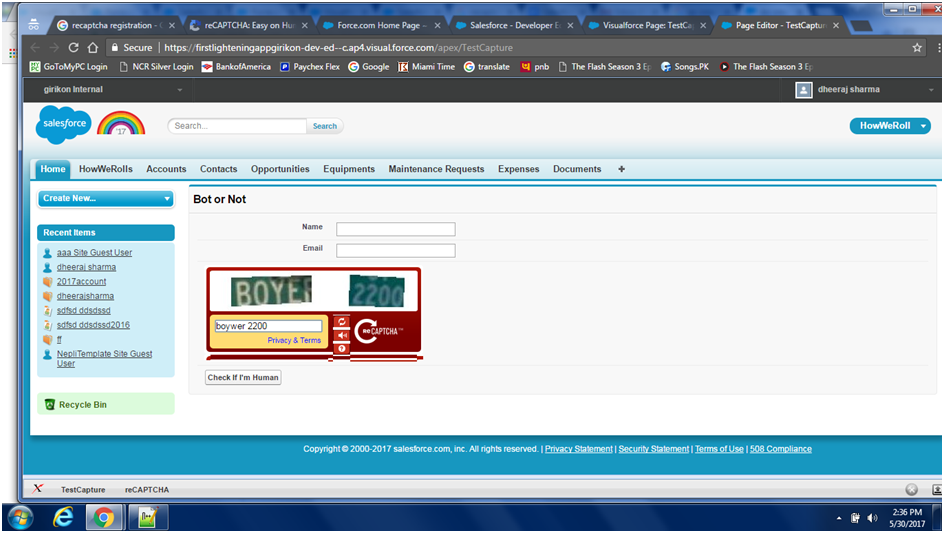Open the Accounts tab

166,169
